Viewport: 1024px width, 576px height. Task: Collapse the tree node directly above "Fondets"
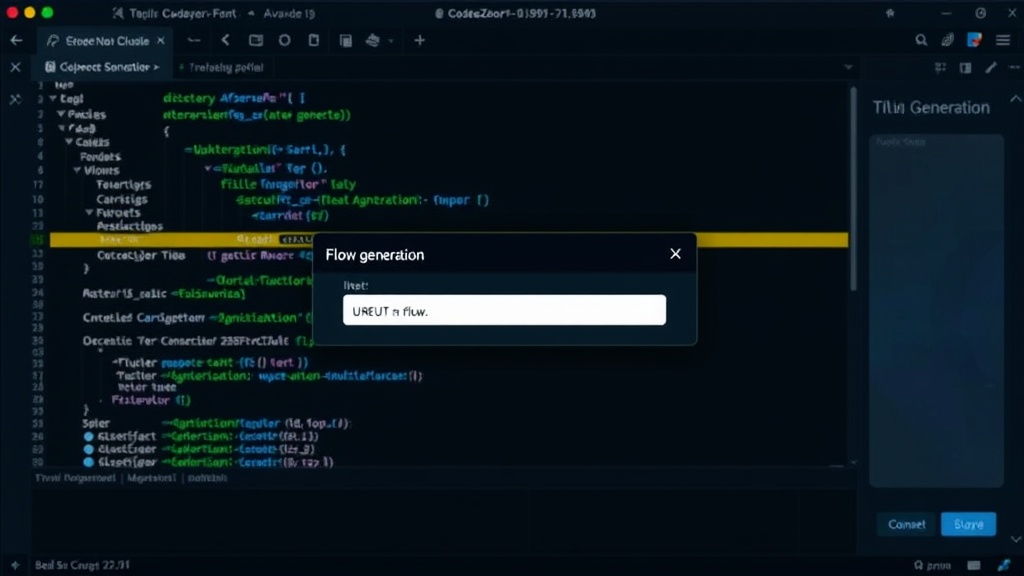pos(69,142)
